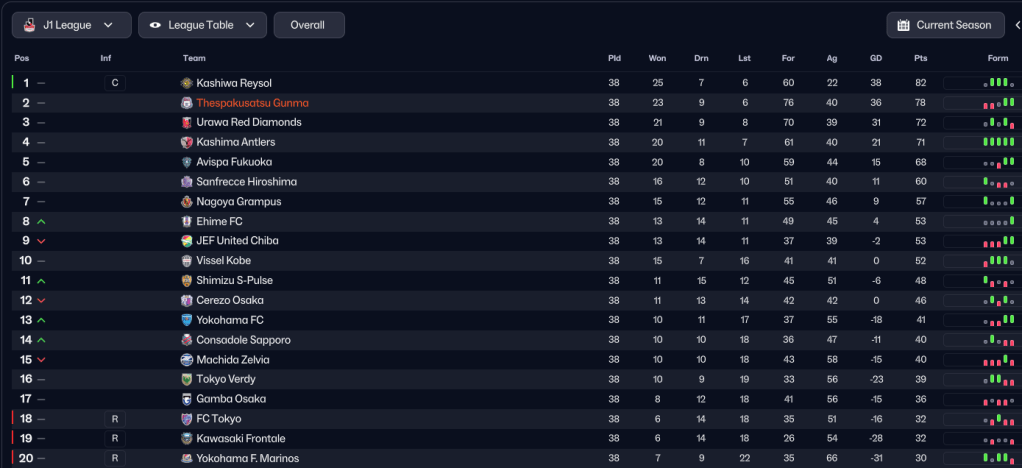The height and width of the screenshot is (468, 1022).
Task: Click the Kashiwa Reysol club badge
Action: pos(187,83)
